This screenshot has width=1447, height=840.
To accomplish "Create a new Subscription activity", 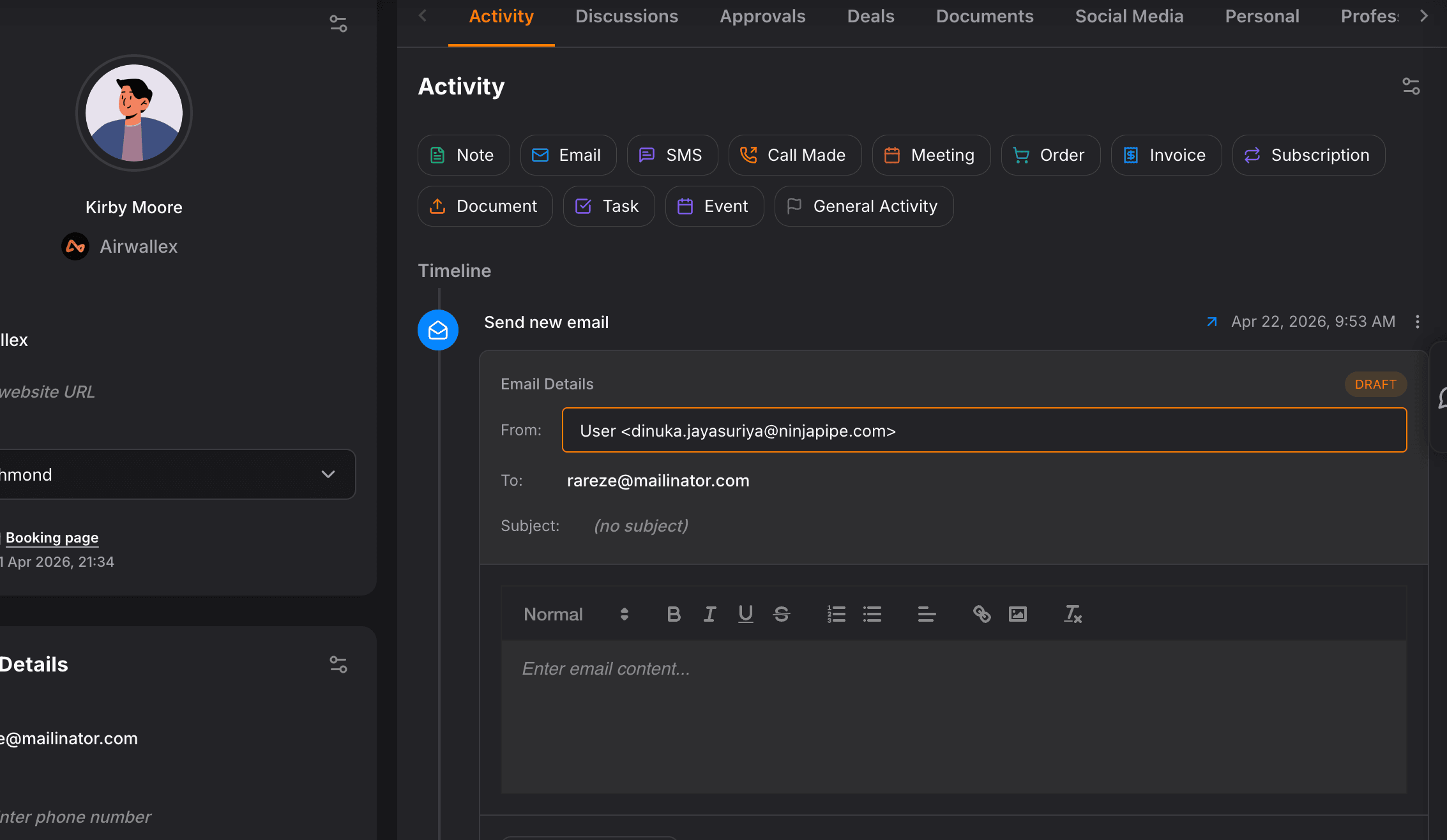I will point(1308,154).
